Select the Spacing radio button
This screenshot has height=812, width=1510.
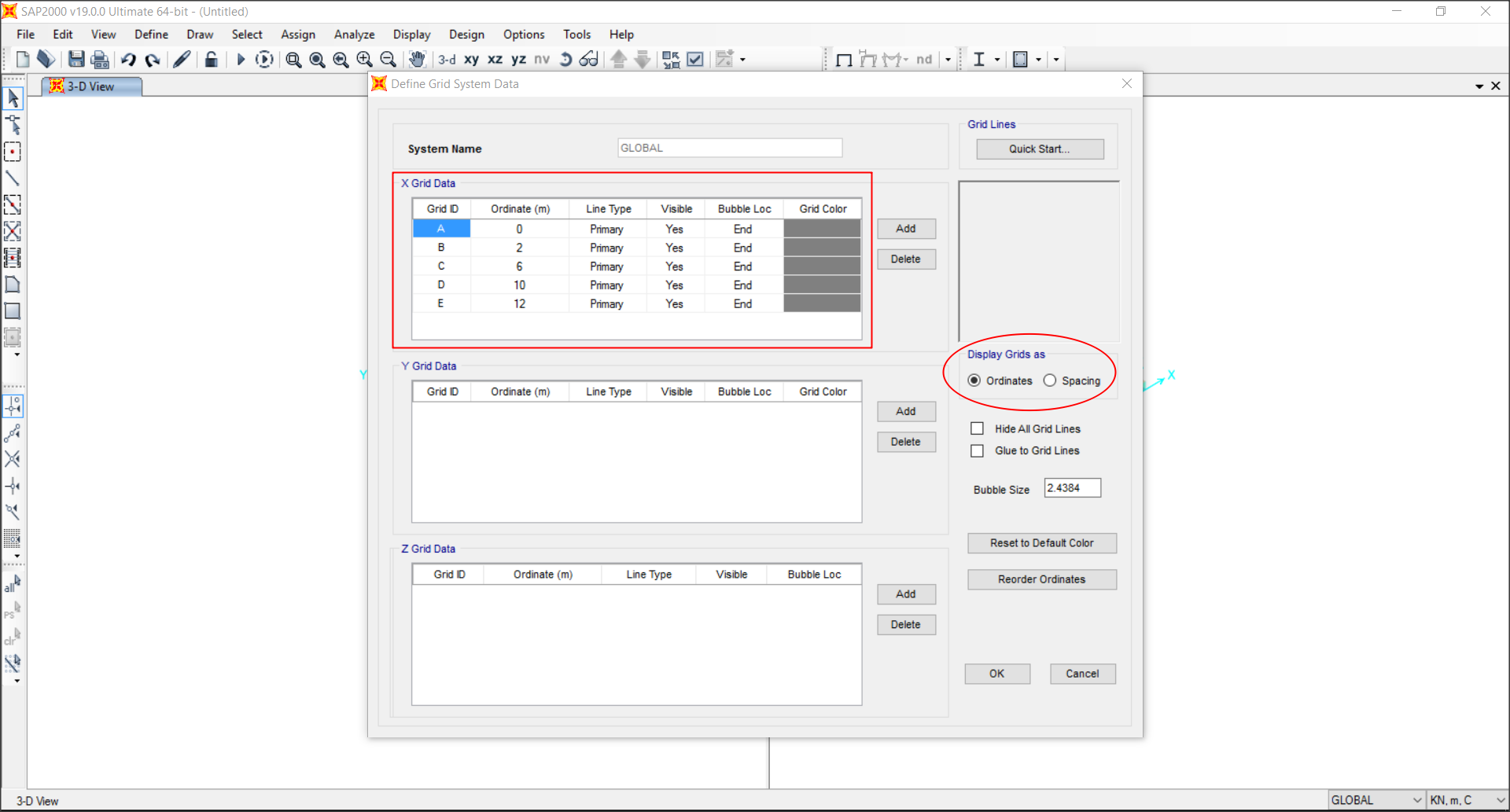(1050, 380)
